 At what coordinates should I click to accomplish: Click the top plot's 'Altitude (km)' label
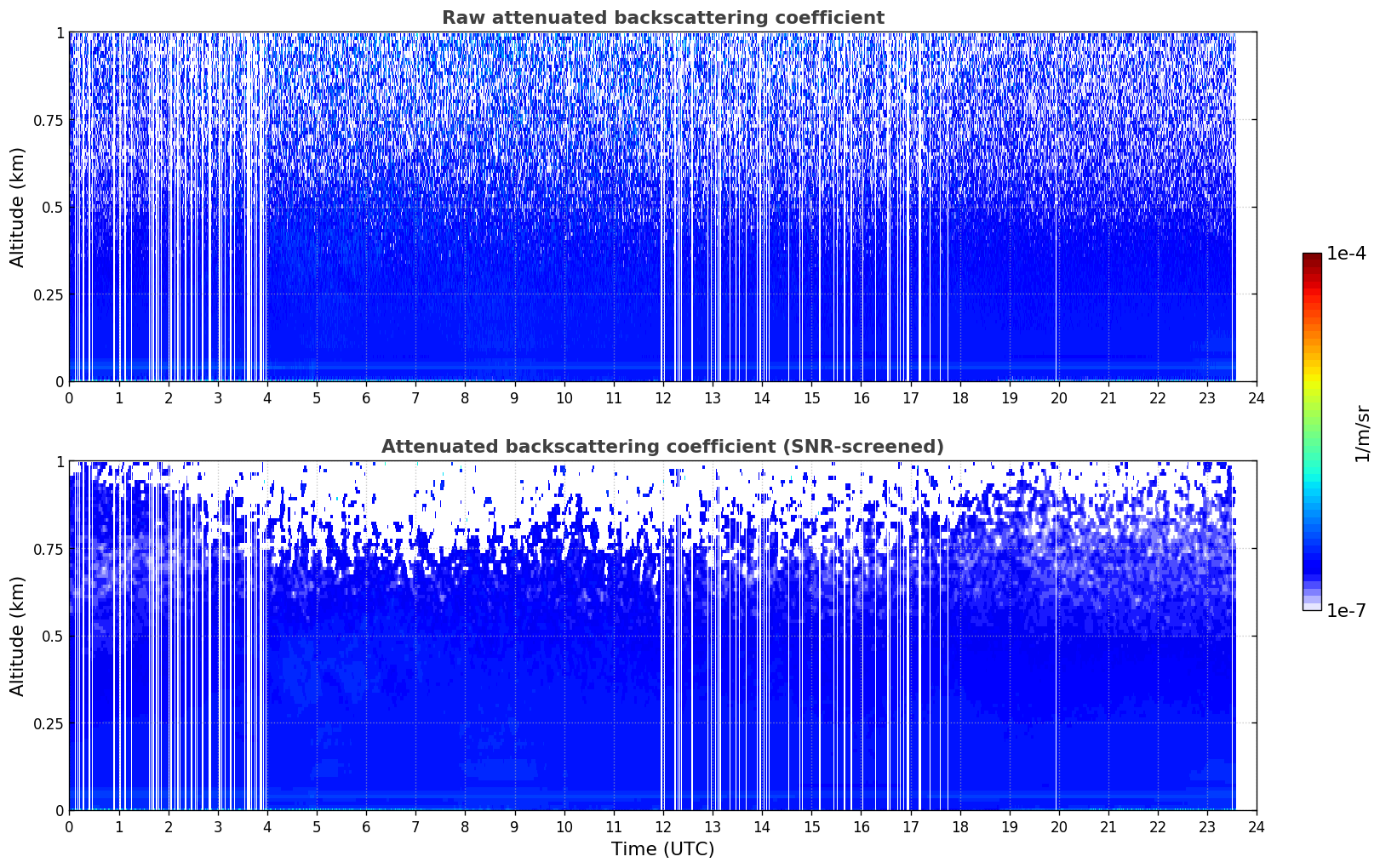[x=18, y=207]
